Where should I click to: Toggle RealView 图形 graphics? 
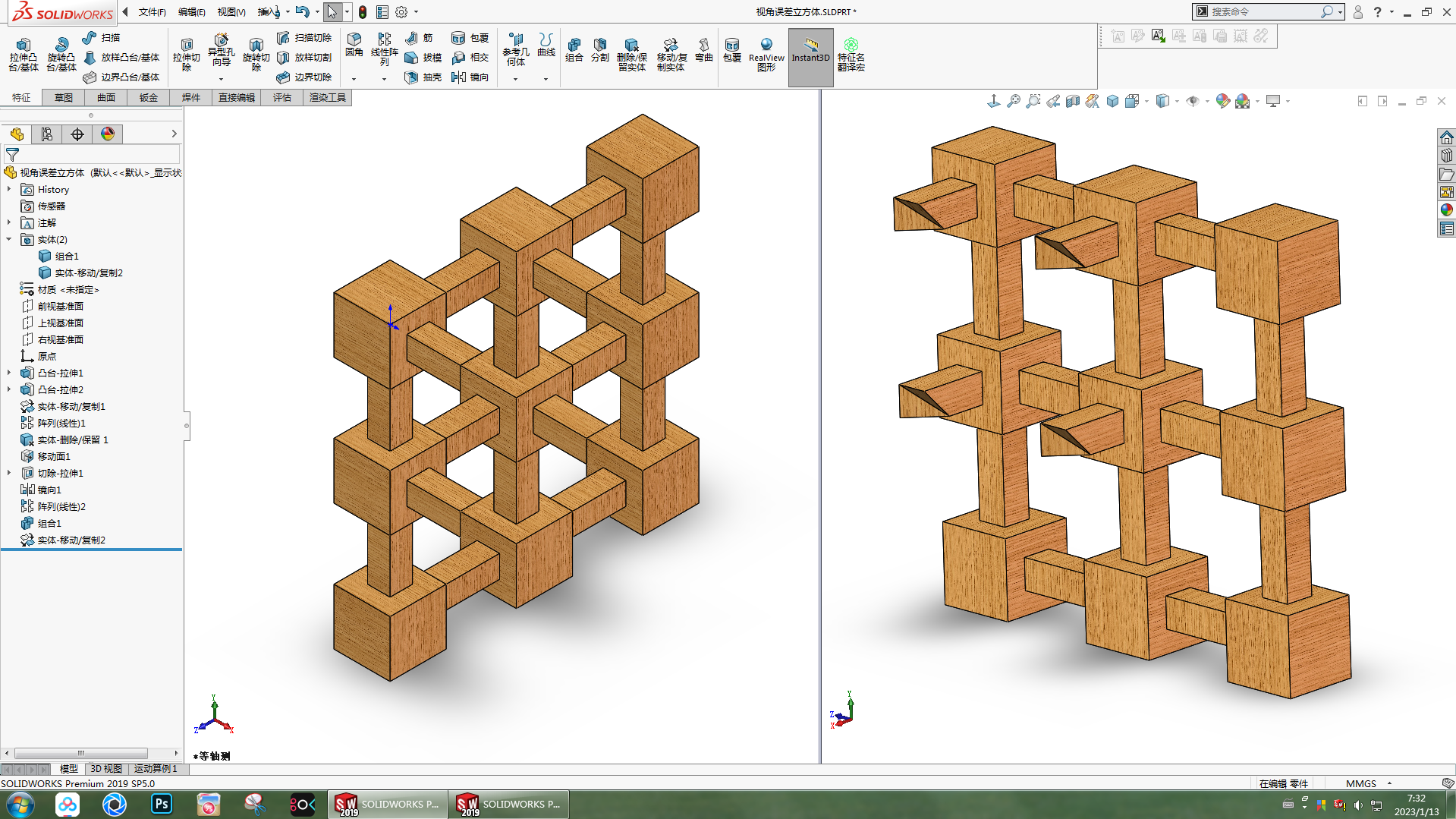[x=766, y=54]
